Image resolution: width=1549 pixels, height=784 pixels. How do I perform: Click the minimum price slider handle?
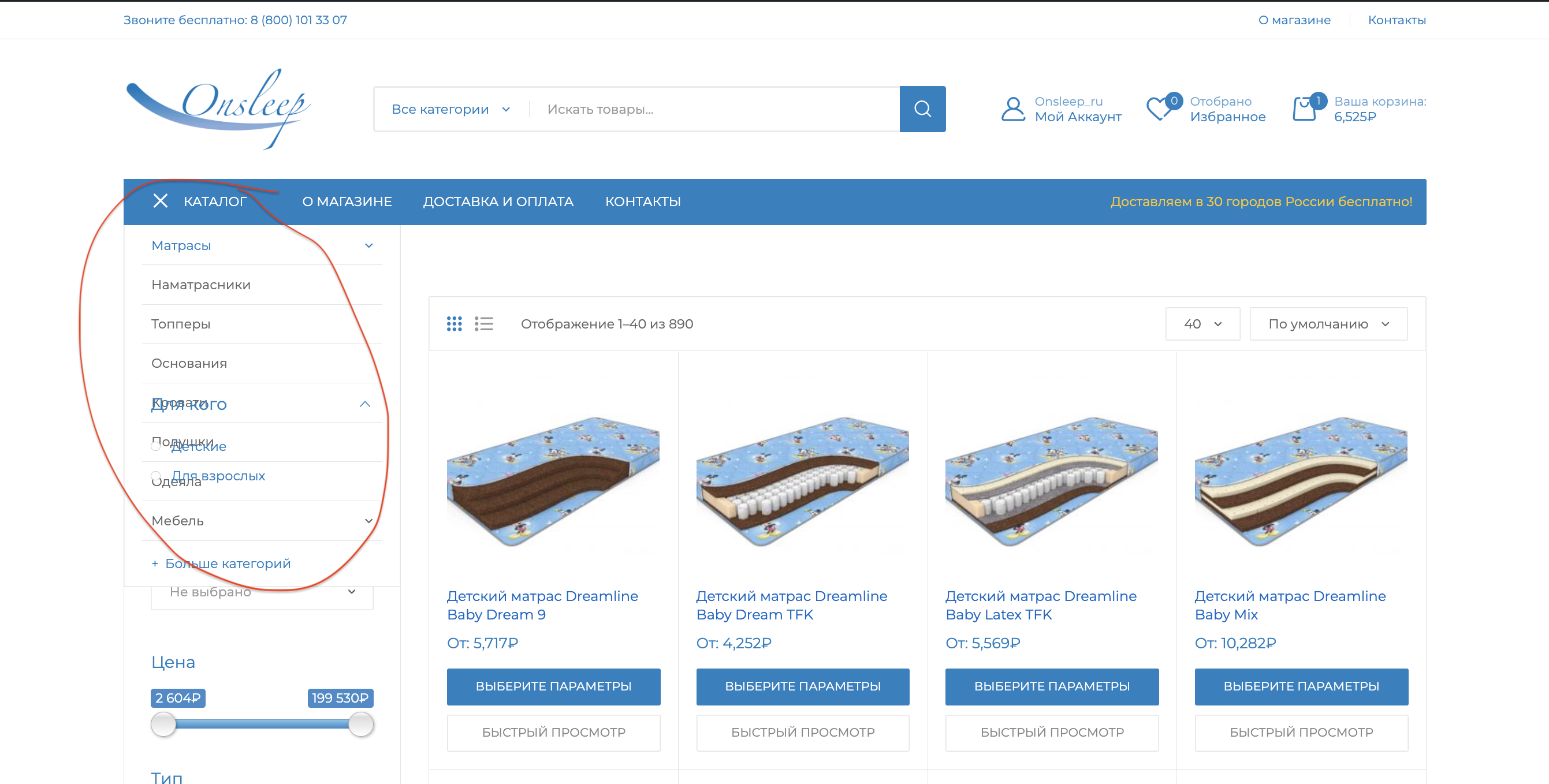click(x=163, y=724)
